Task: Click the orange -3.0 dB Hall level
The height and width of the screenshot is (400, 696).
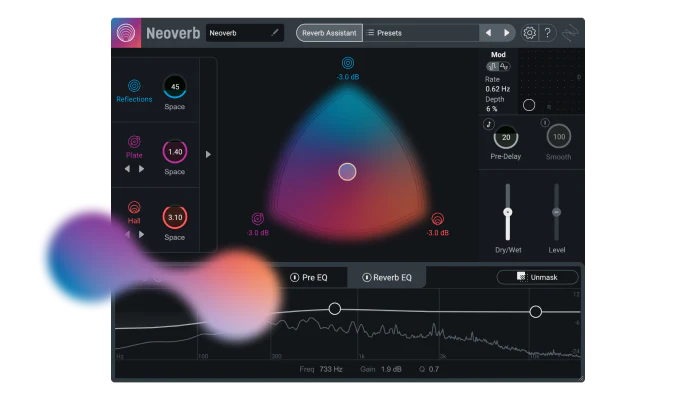Action: coord(438,233)
